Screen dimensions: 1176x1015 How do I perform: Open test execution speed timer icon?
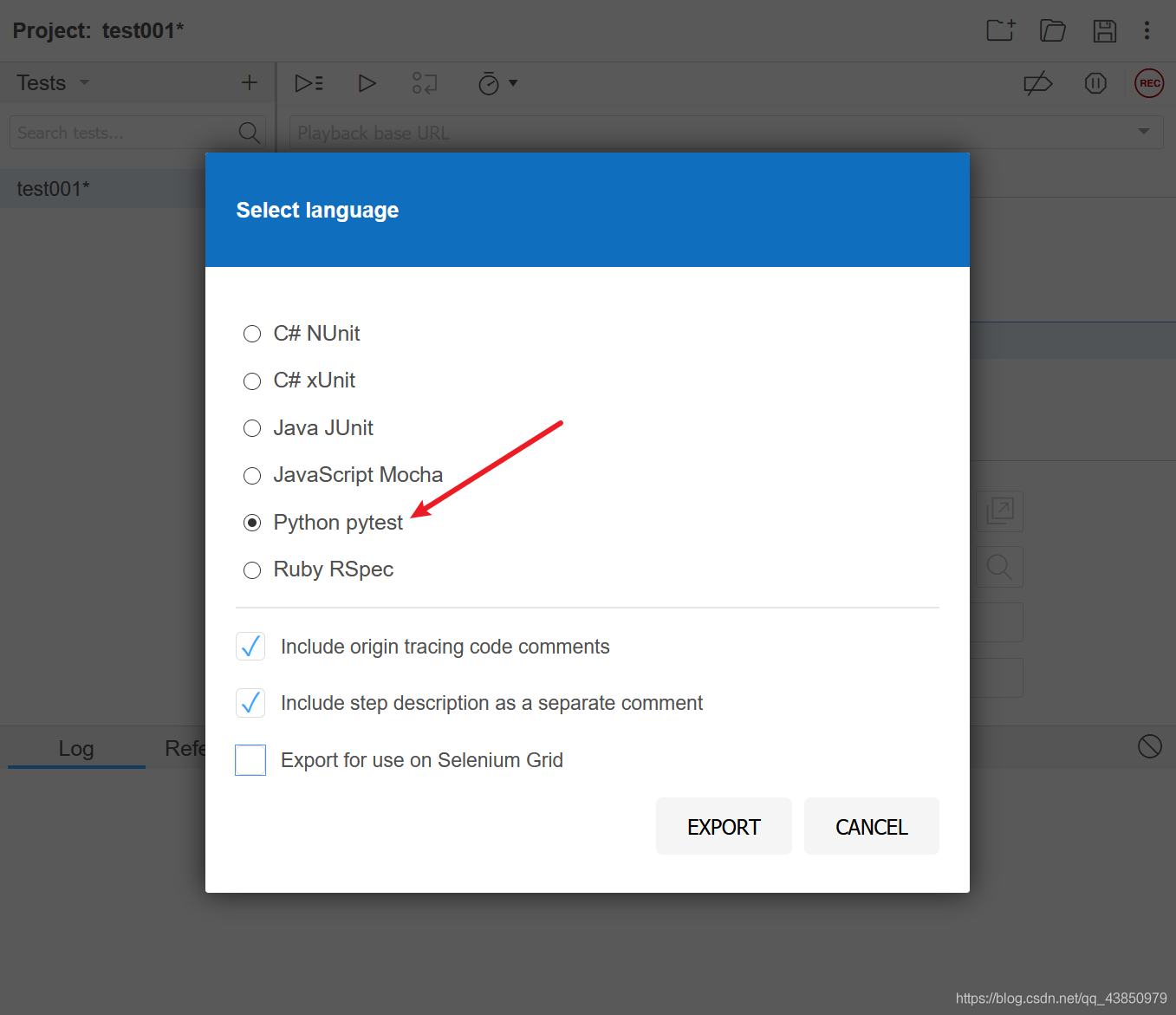click(x=489, y=83)
